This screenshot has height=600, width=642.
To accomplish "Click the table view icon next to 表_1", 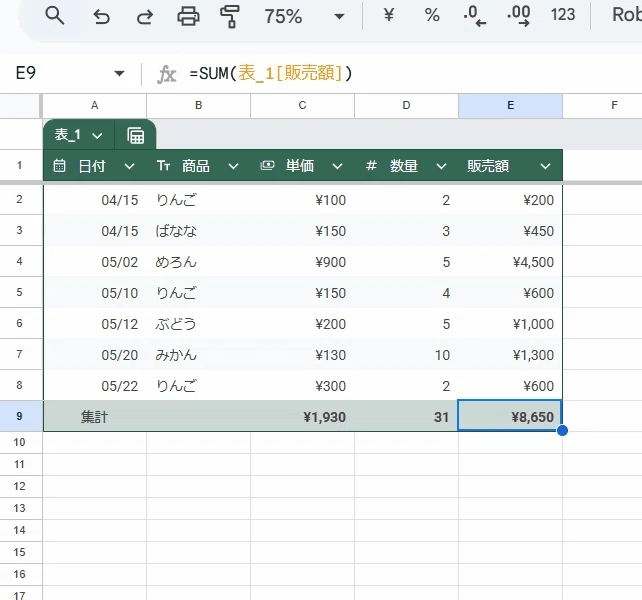I will (x=136, y=135).
